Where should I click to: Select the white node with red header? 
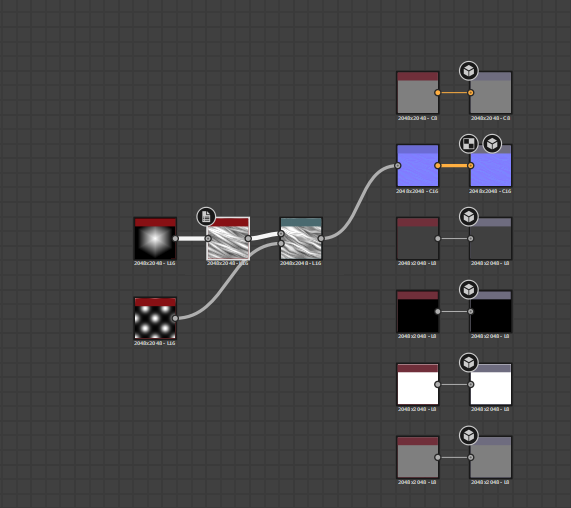tap(418, 385)
